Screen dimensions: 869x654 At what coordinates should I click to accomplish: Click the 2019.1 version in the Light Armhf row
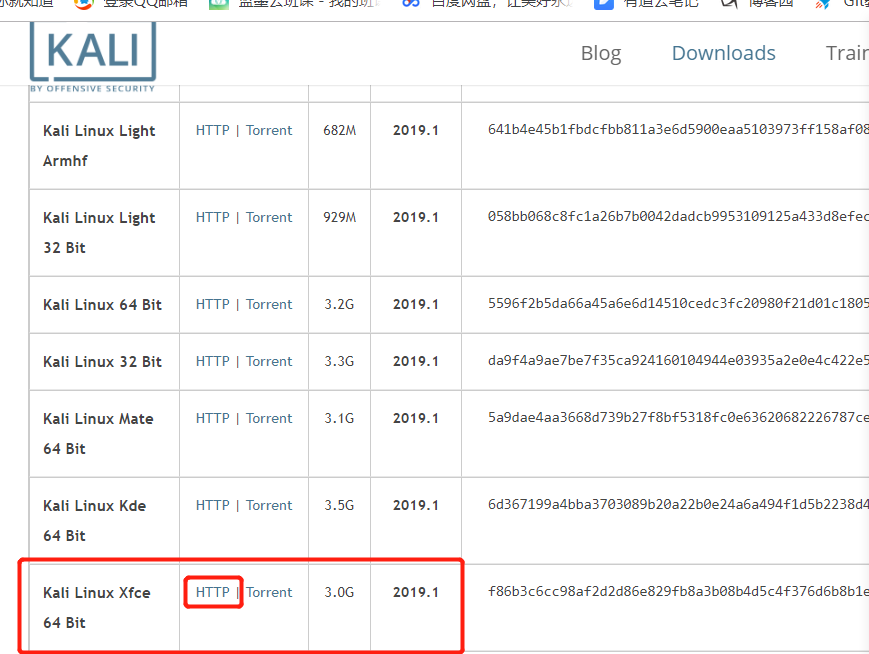[416, 130]
